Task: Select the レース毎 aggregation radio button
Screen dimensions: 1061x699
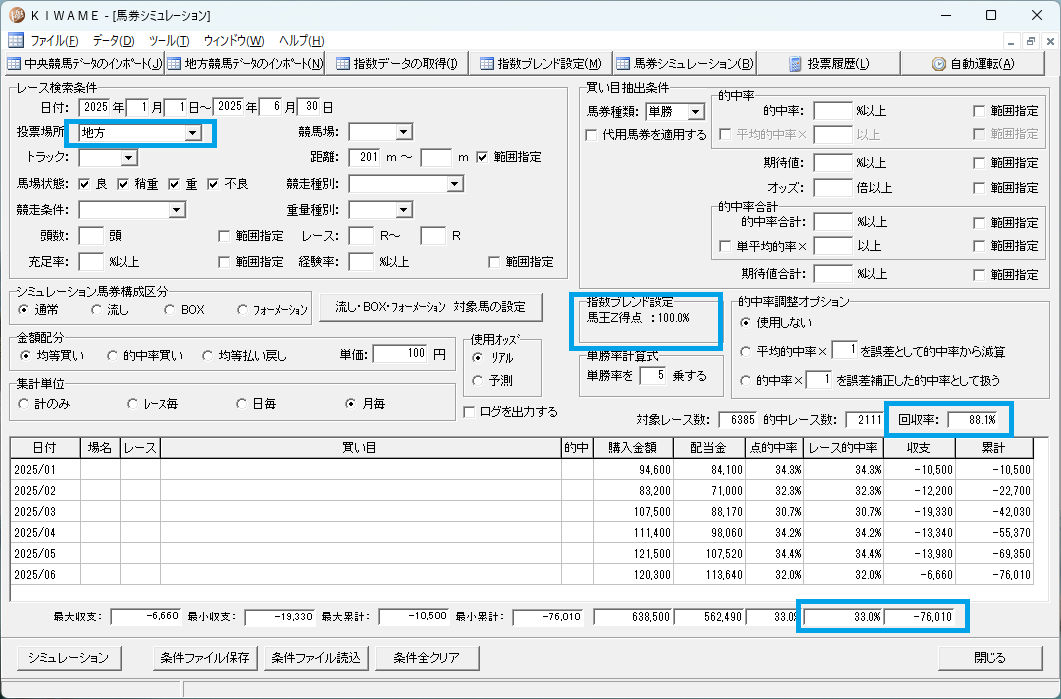Action: [133, 404]
